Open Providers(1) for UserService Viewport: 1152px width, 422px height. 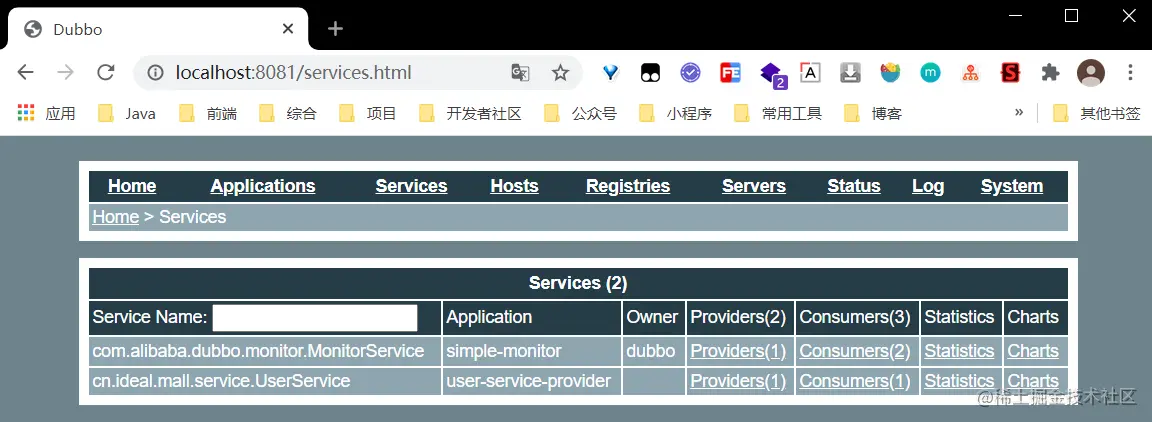click(738, 381)
